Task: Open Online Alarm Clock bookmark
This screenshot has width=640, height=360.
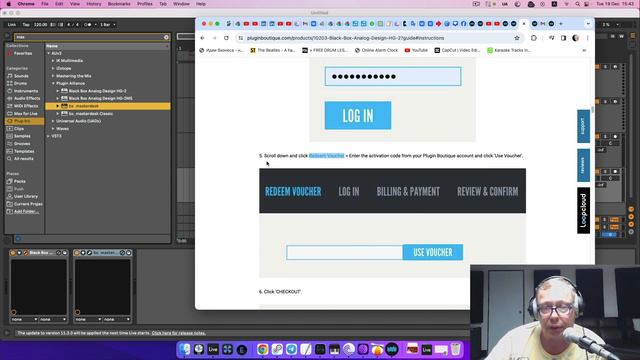Action: coord(376,50)
